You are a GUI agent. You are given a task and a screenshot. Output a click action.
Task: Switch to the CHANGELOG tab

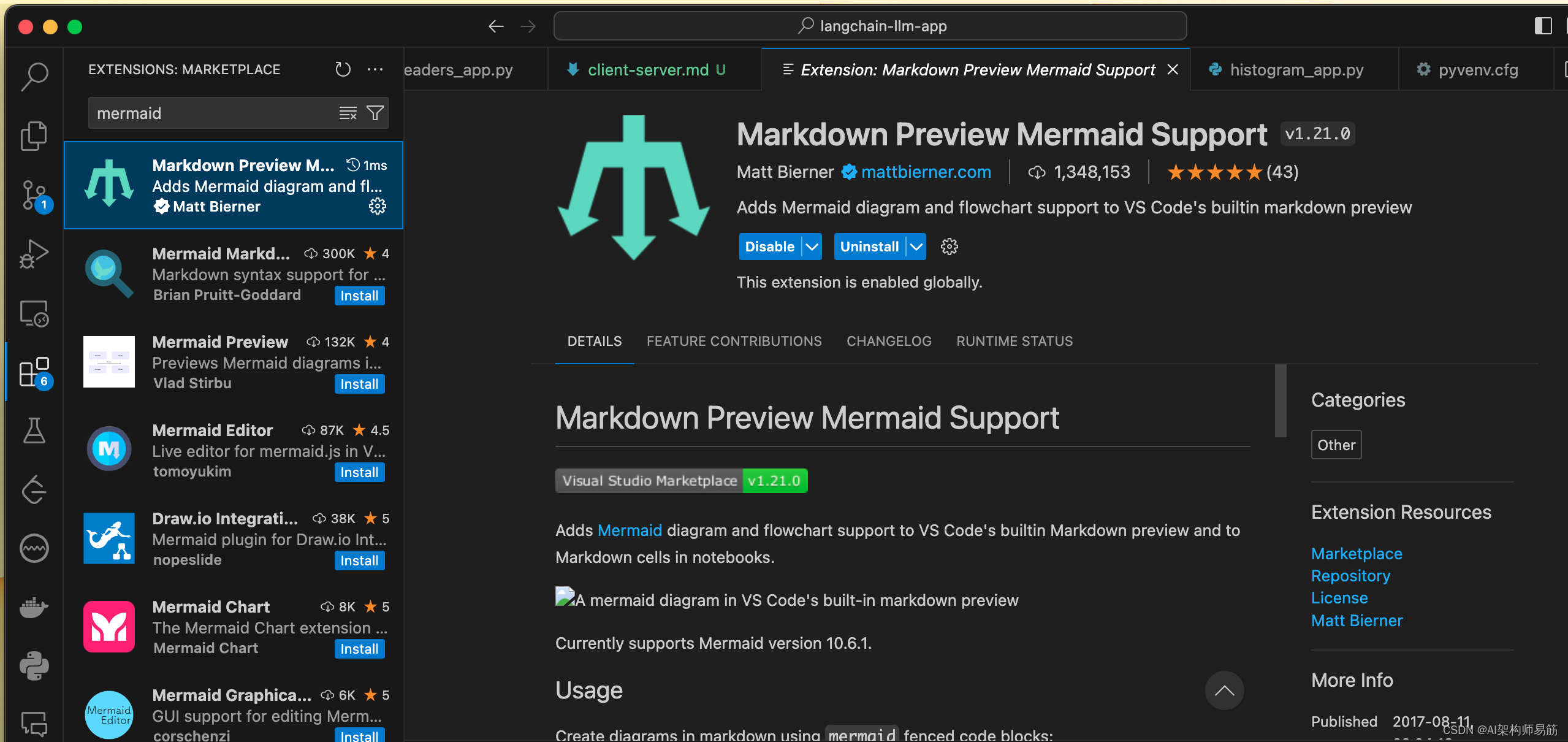point(889,341)
